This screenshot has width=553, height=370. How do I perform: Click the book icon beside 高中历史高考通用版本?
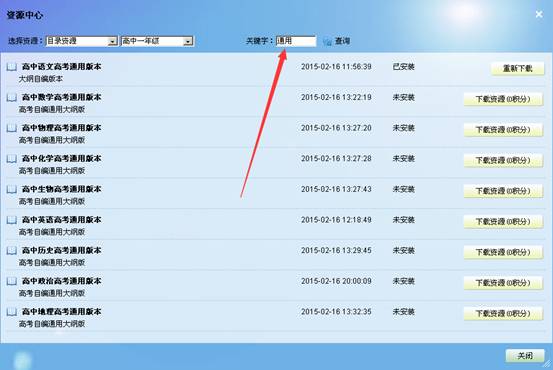click(11, 250)
